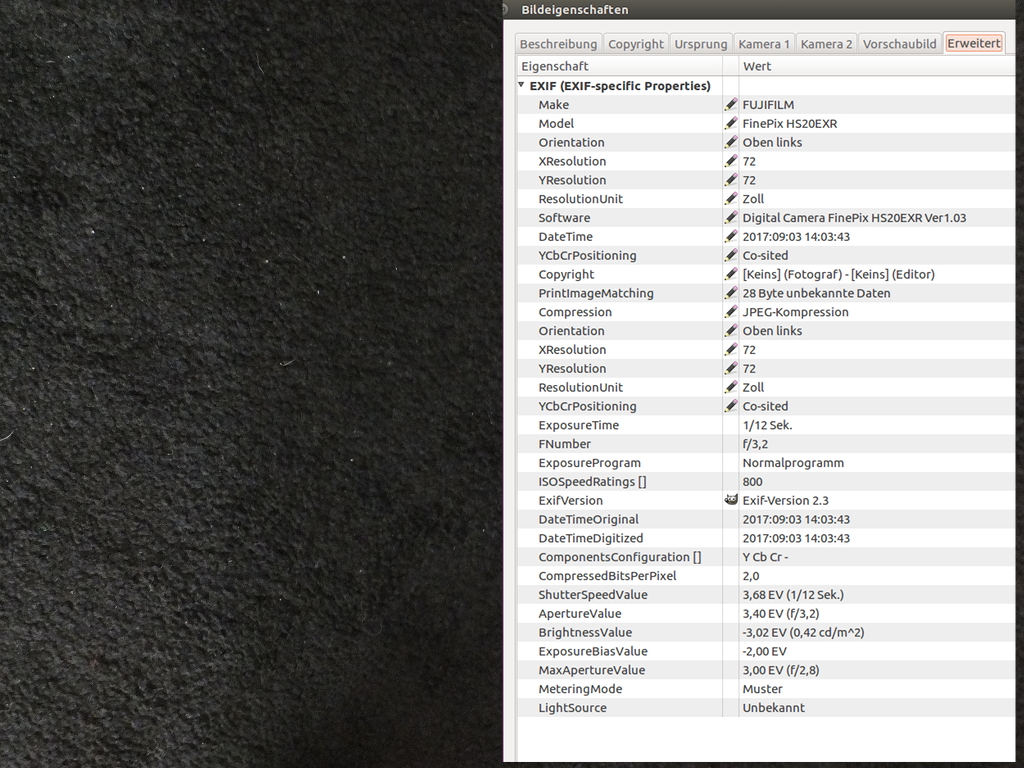The width and height of the screenshot is (1024, 768).
Task: Open the Vorschaubild tab
Action: coord(899,44)
